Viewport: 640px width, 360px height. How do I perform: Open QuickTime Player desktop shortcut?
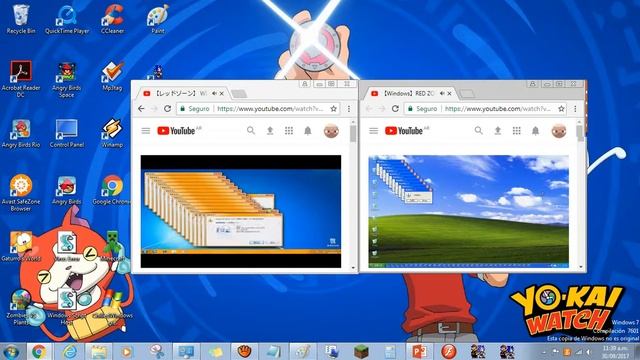coord(67,19)
